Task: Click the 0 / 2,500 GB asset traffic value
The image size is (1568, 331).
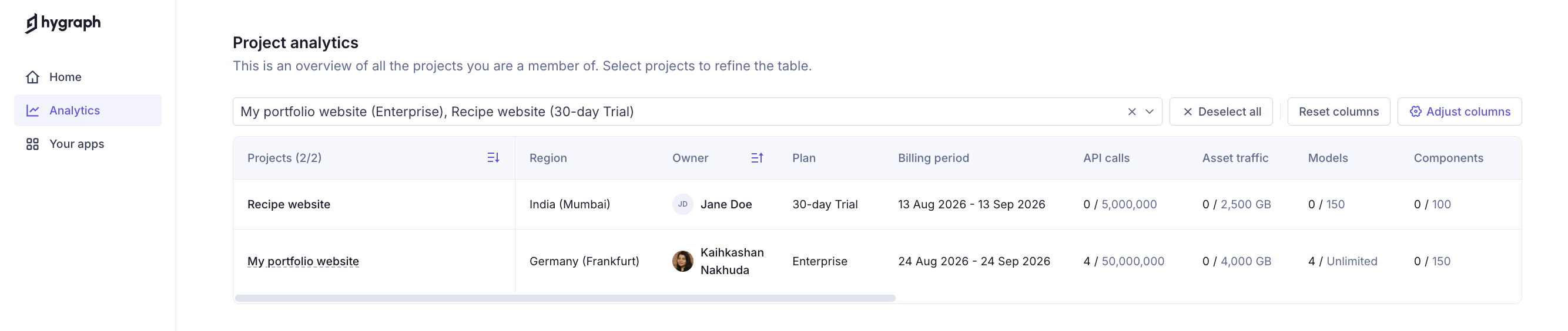Action: pos(1237,205)
